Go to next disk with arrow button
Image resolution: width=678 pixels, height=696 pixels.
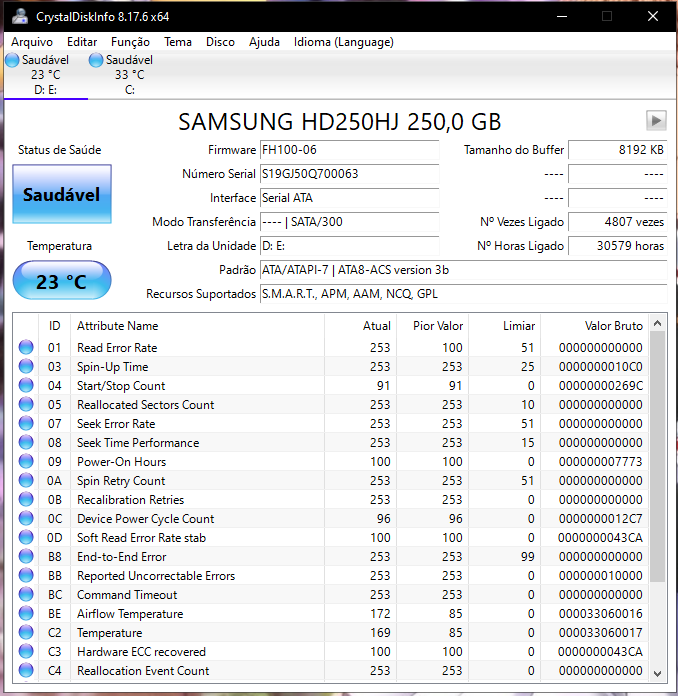(x=656, y=120)
